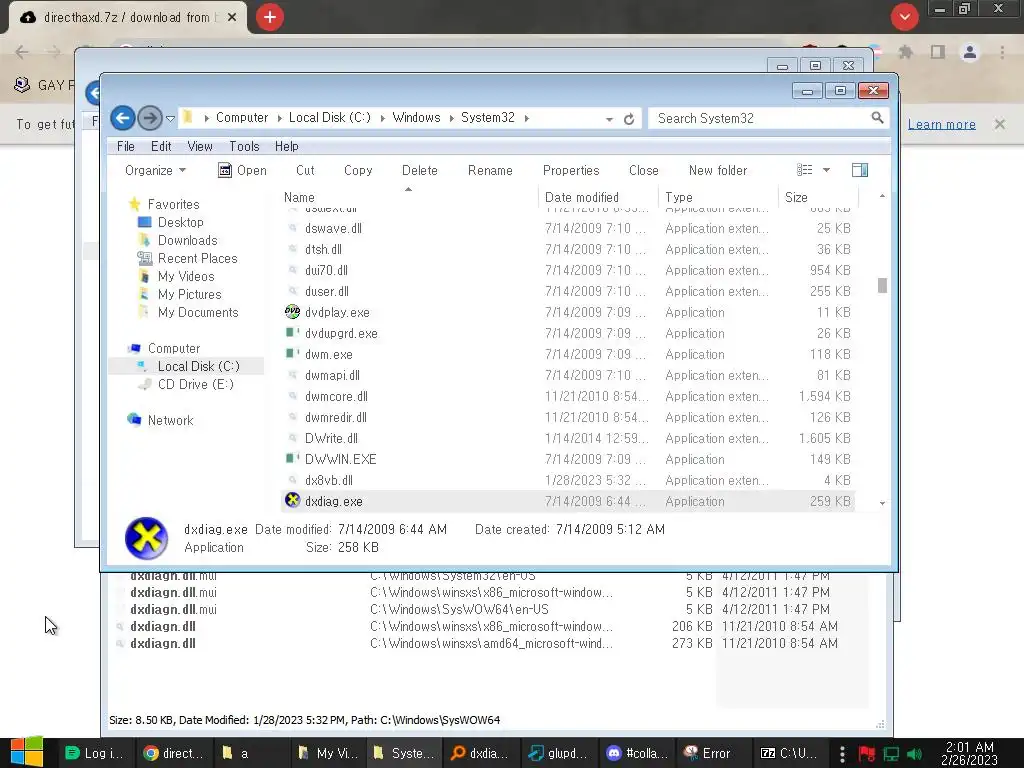The image size is (1024, 768).
Task: Click the change view icon
Action: pyautogui.click(x=805, y=170)
